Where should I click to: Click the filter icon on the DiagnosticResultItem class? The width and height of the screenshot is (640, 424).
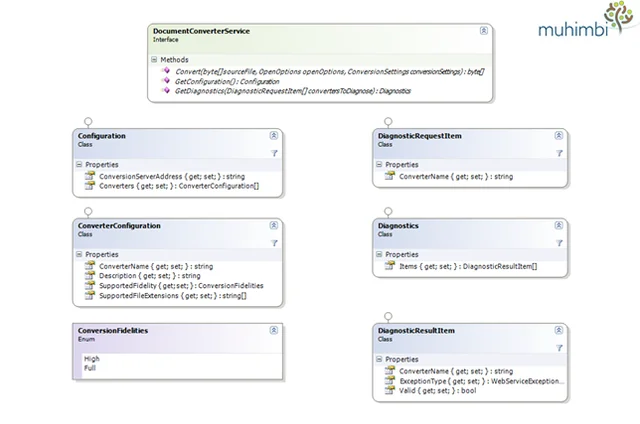coord(559,348)
